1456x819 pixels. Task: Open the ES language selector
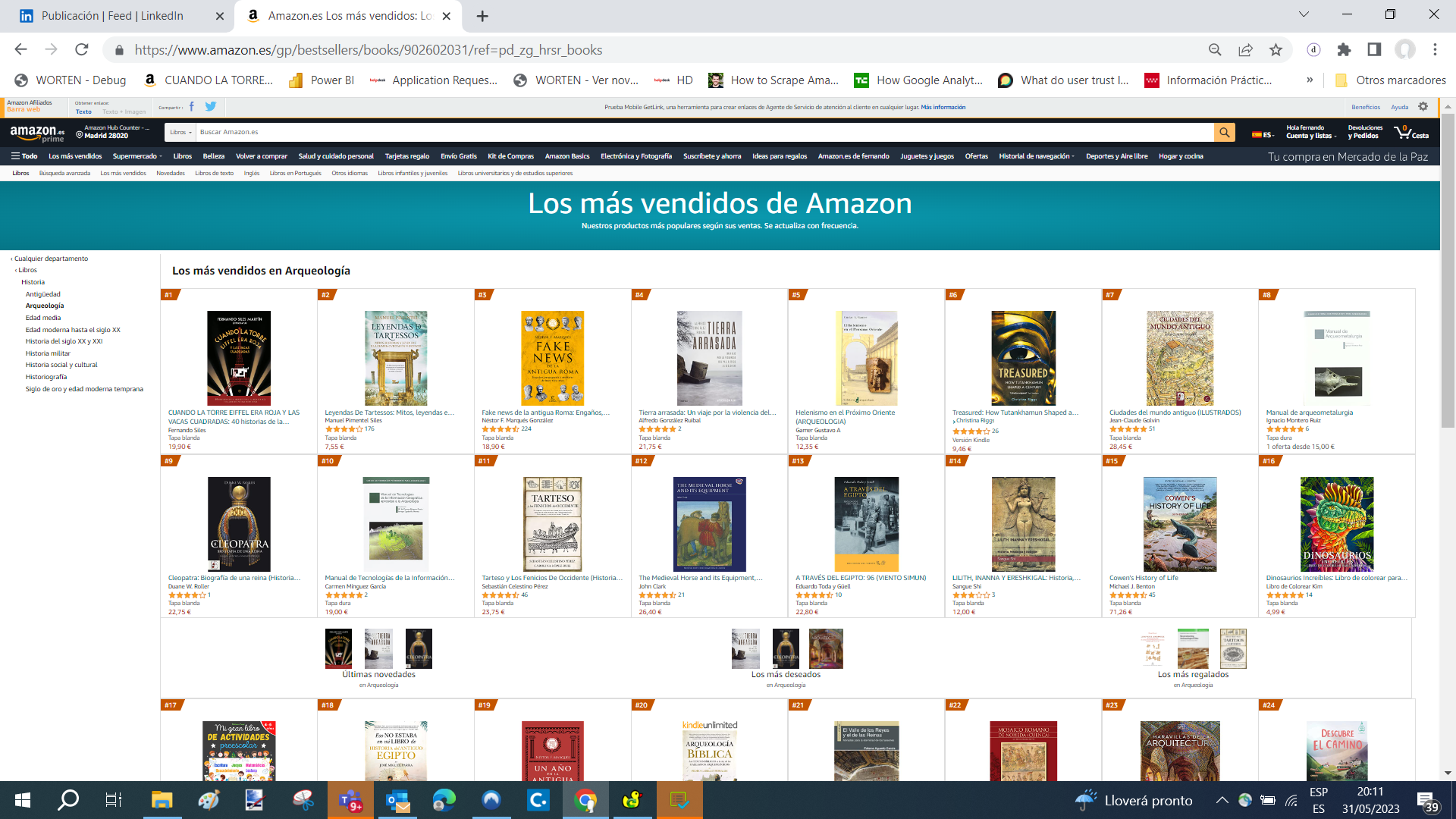1263,135
